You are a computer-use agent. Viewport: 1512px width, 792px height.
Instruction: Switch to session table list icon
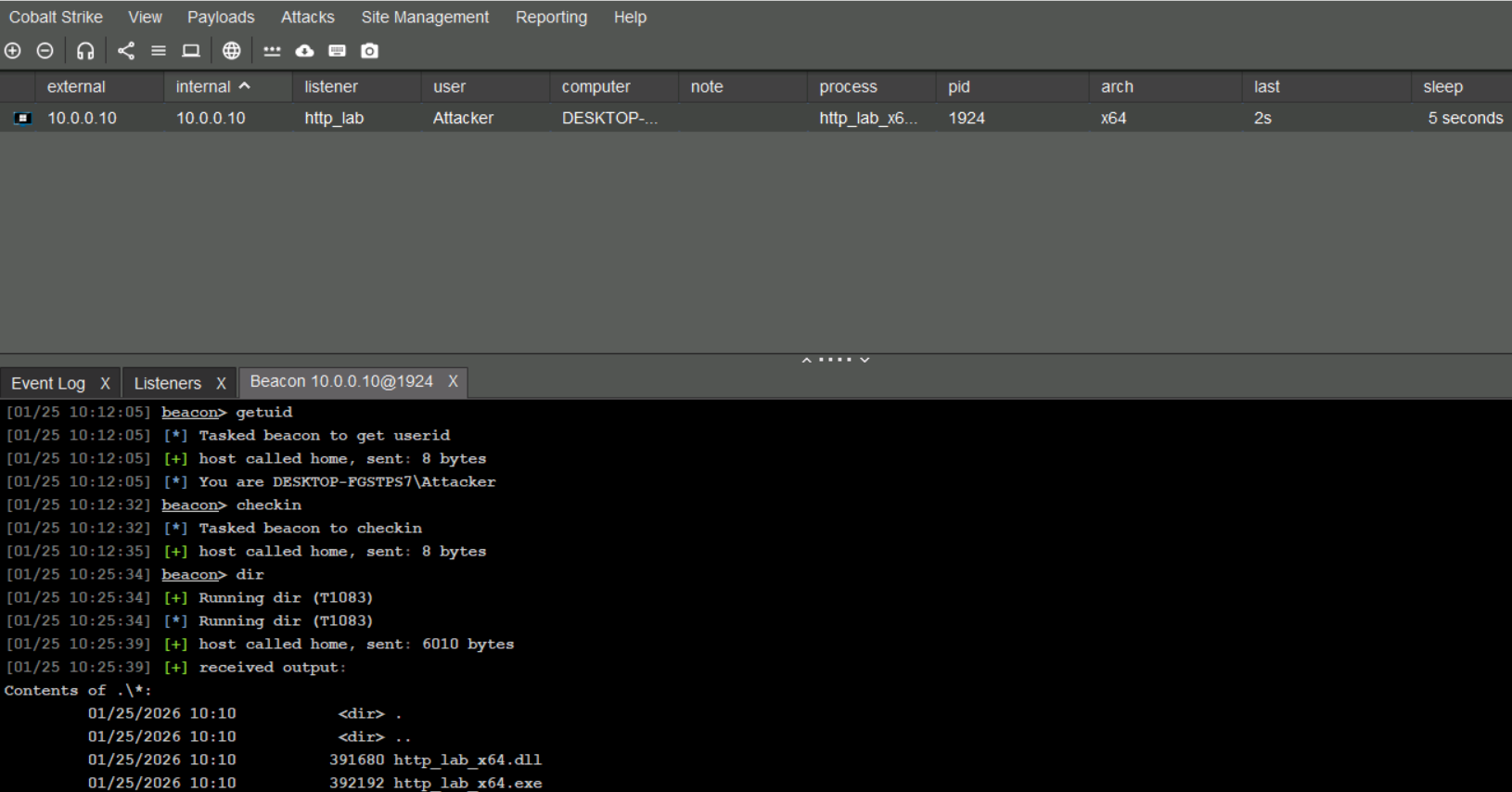[x=159, y=51]
